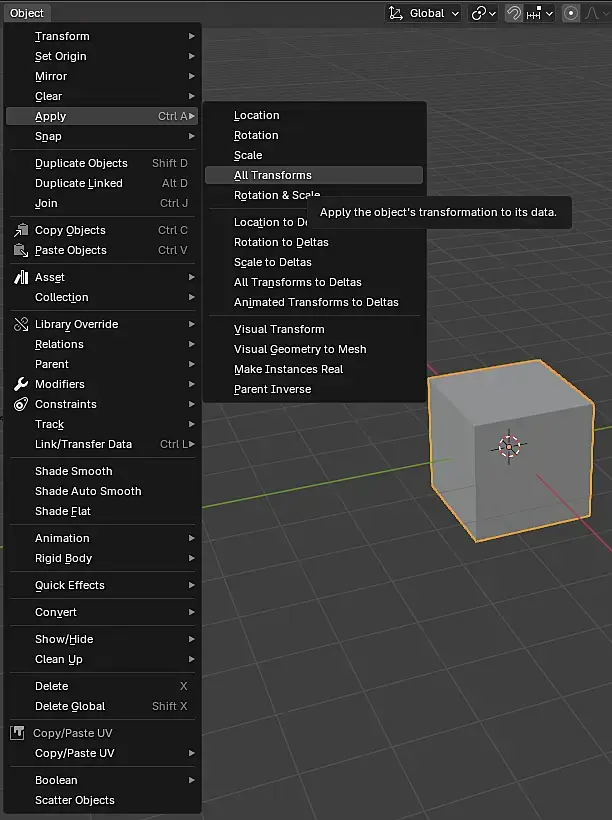Open the Convert submenu
The height and width of the screenshot is (820, 612).
pos(102,612)
